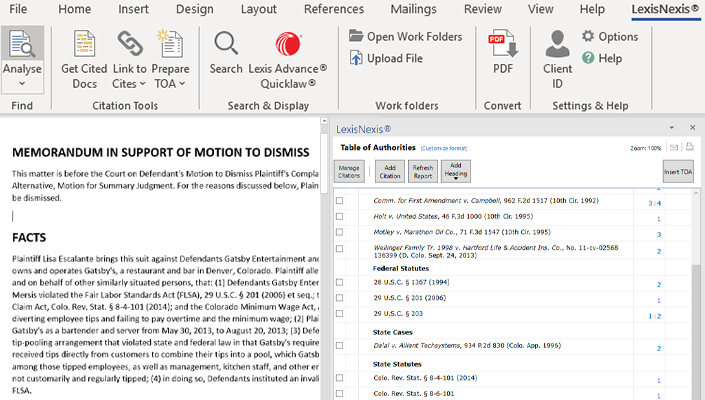Click the Link to Cites chain icon
705x400 pixels.
130,44
